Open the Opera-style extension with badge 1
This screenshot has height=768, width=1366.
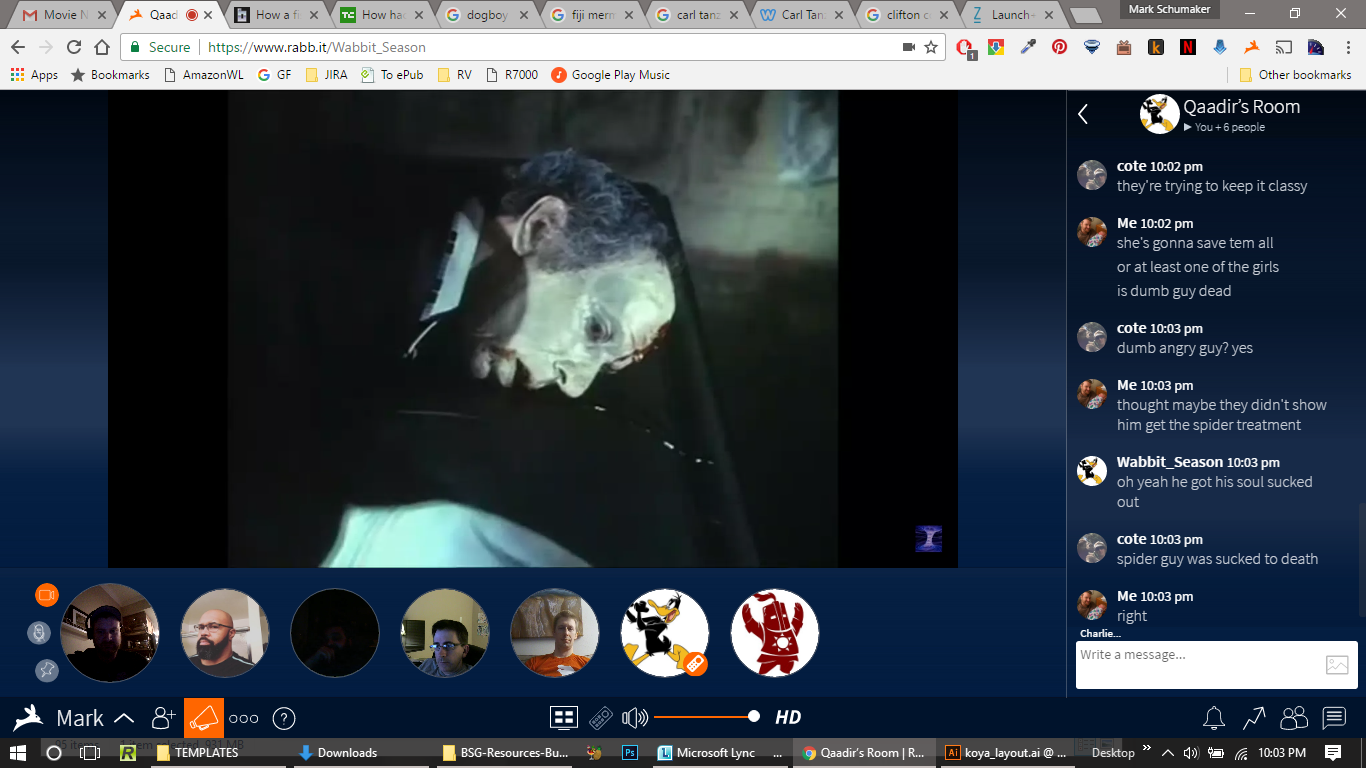(966, 48)
